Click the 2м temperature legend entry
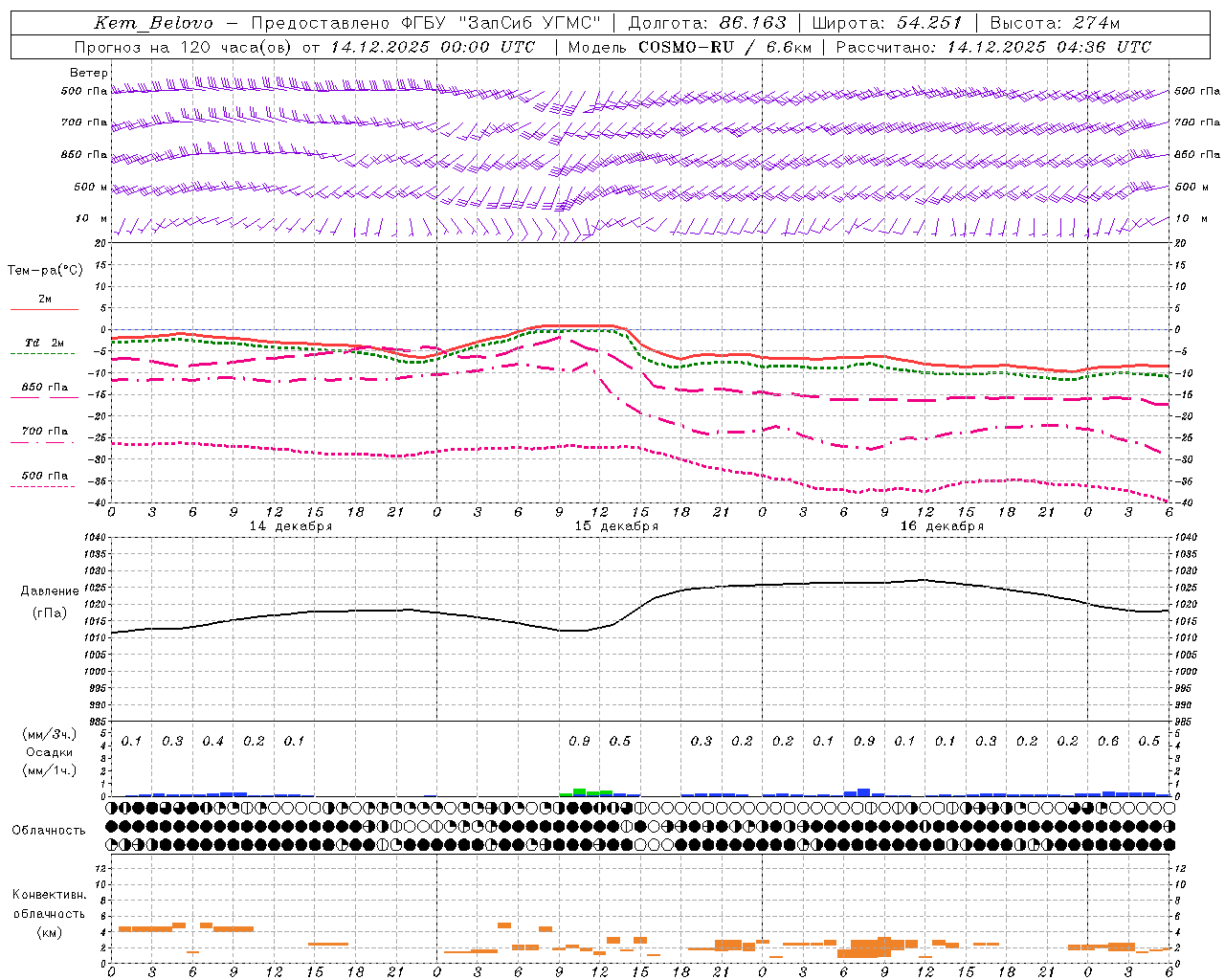The image size is (1225, 980). click(45, 300)
